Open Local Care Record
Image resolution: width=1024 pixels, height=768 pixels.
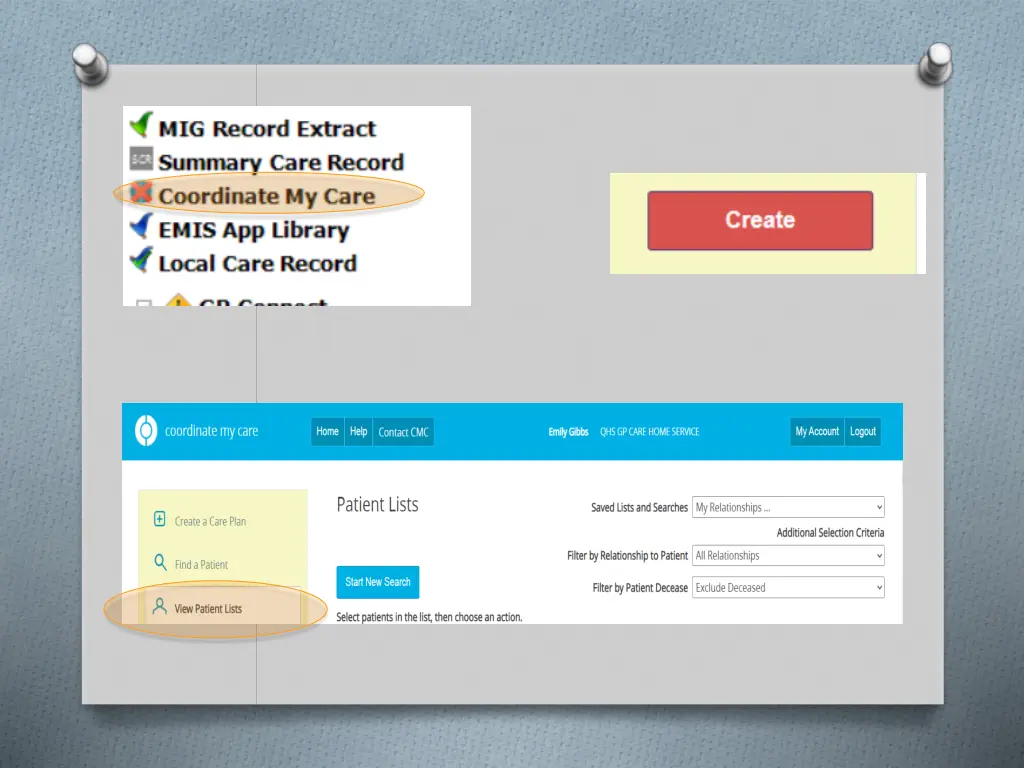pos(258,264)
